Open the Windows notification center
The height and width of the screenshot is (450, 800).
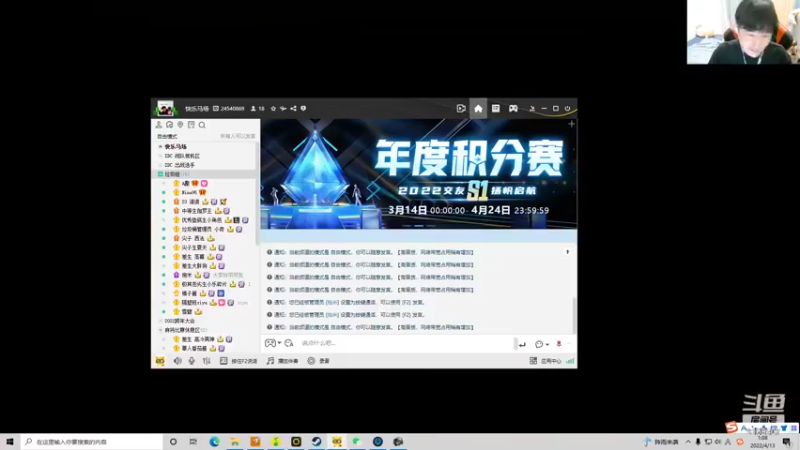coord(787,442)
